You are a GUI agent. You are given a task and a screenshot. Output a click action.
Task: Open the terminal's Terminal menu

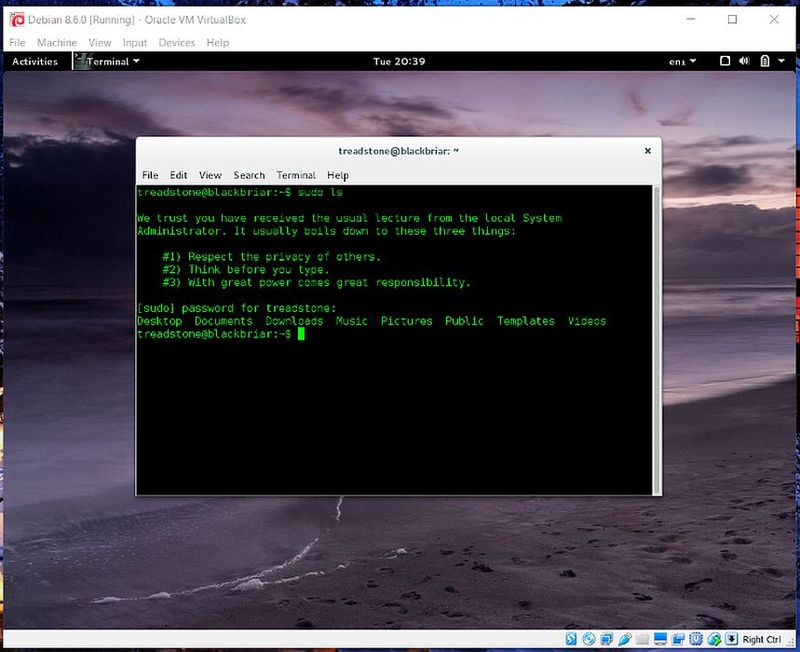point(296,175)
